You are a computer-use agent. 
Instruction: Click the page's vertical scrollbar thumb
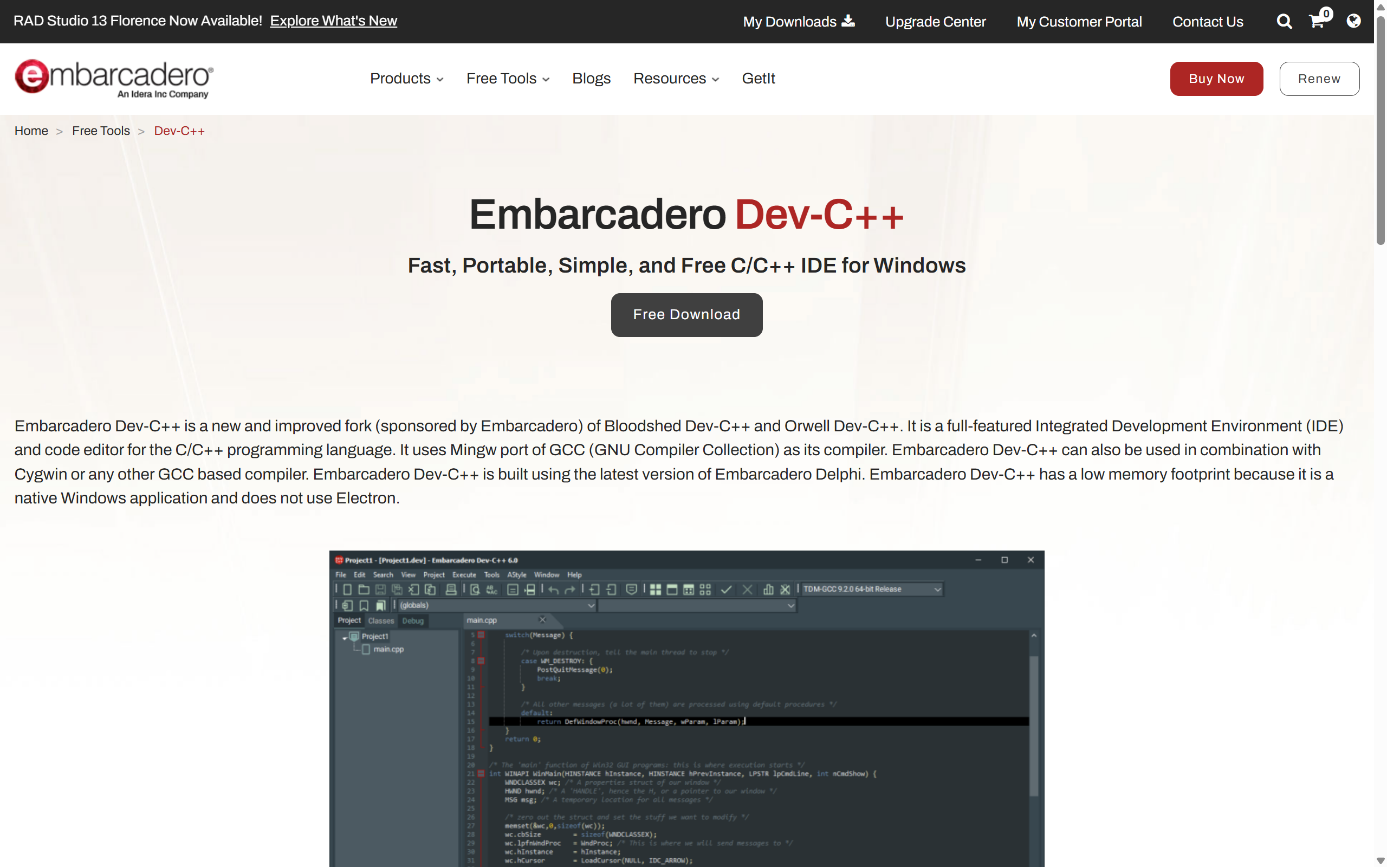(x=1381, y=130)
